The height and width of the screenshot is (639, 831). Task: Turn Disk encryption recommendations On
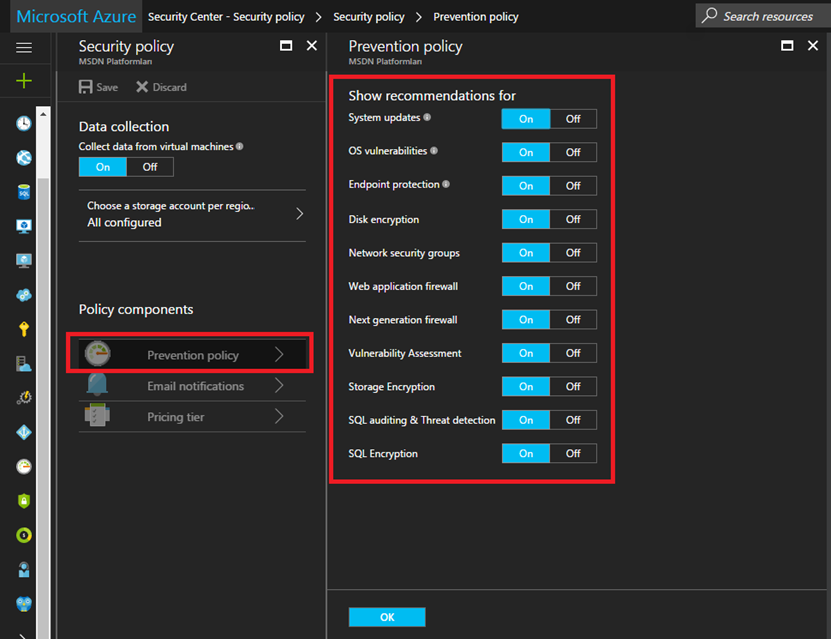(x=526, y=219)
